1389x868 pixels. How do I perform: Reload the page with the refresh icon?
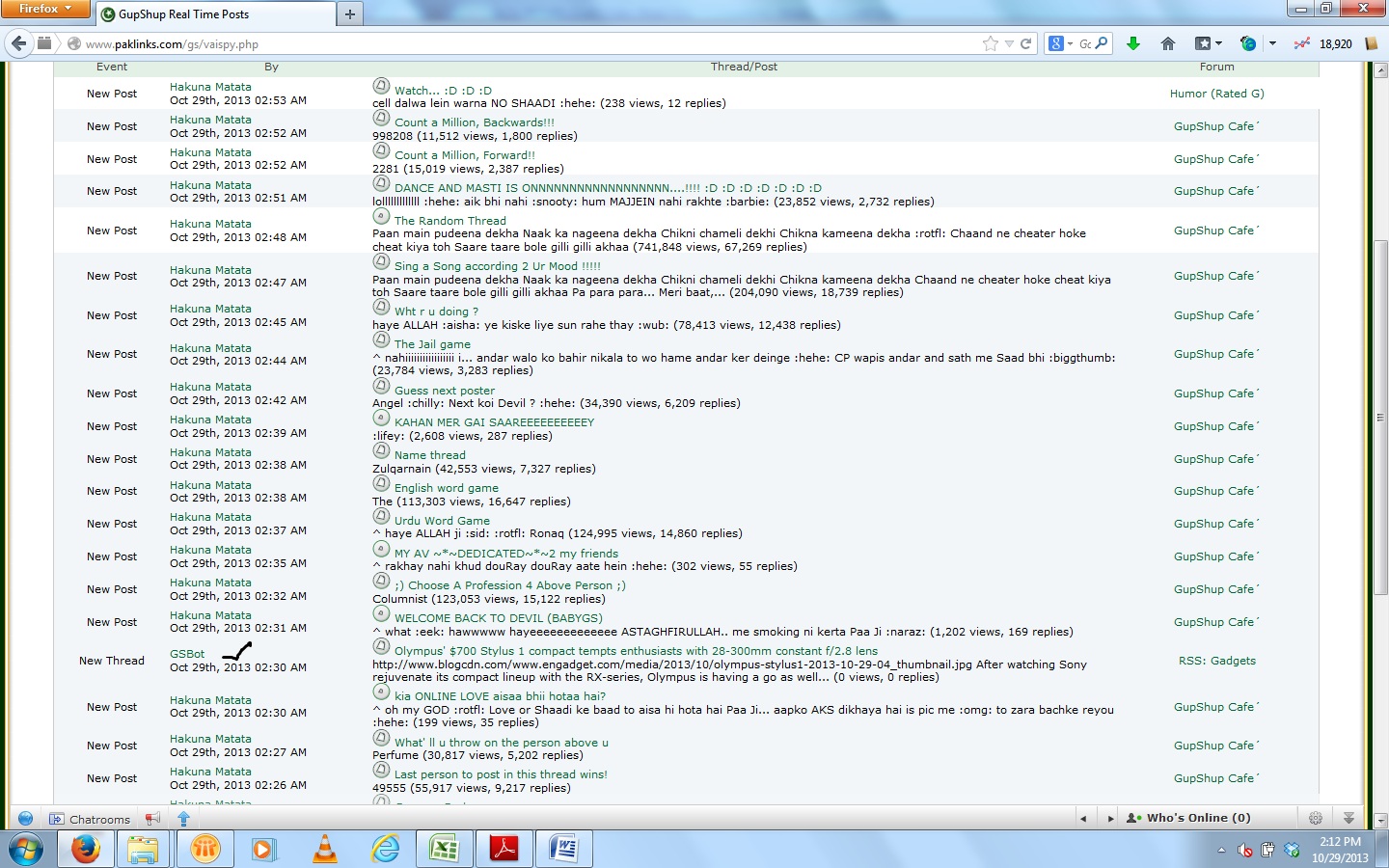click(x=1026, y=43)
